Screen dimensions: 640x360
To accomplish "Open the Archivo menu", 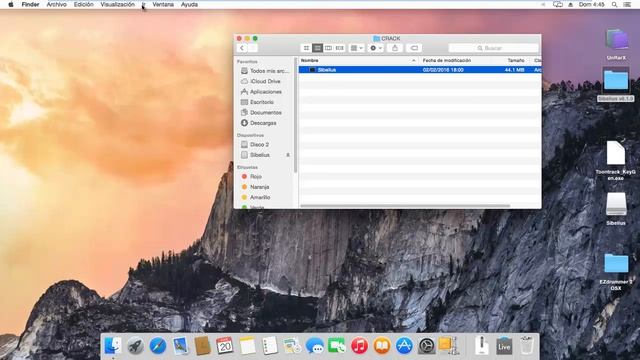I will click(56, 4).
